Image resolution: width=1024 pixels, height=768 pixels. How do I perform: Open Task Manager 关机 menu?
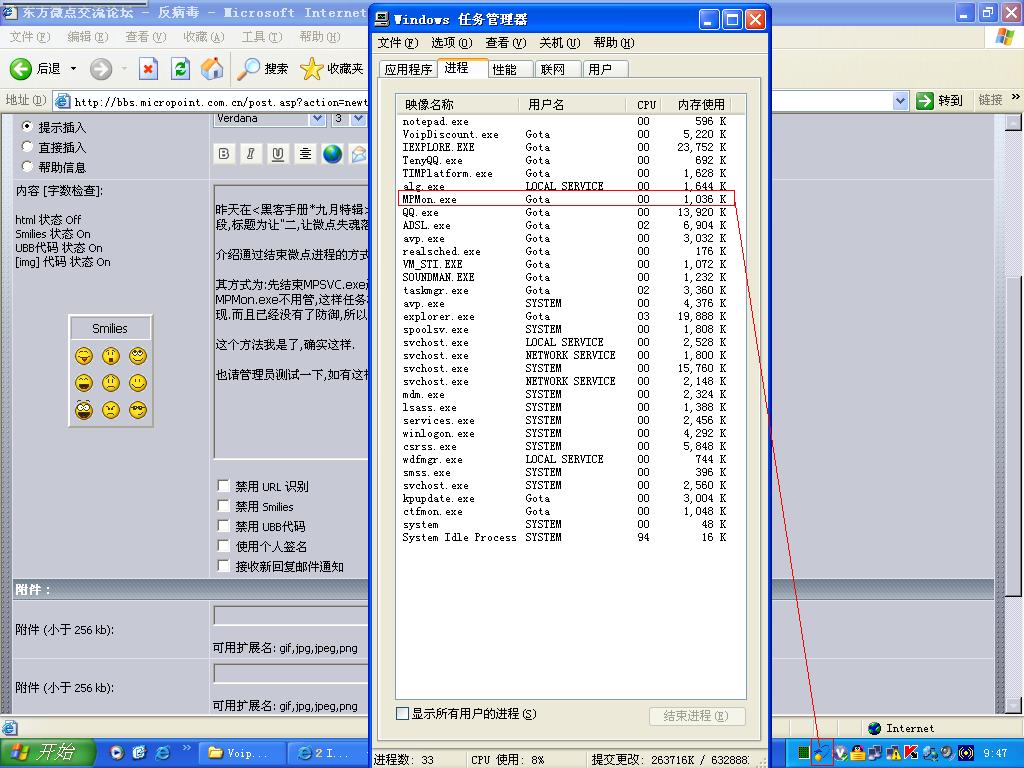560,43
